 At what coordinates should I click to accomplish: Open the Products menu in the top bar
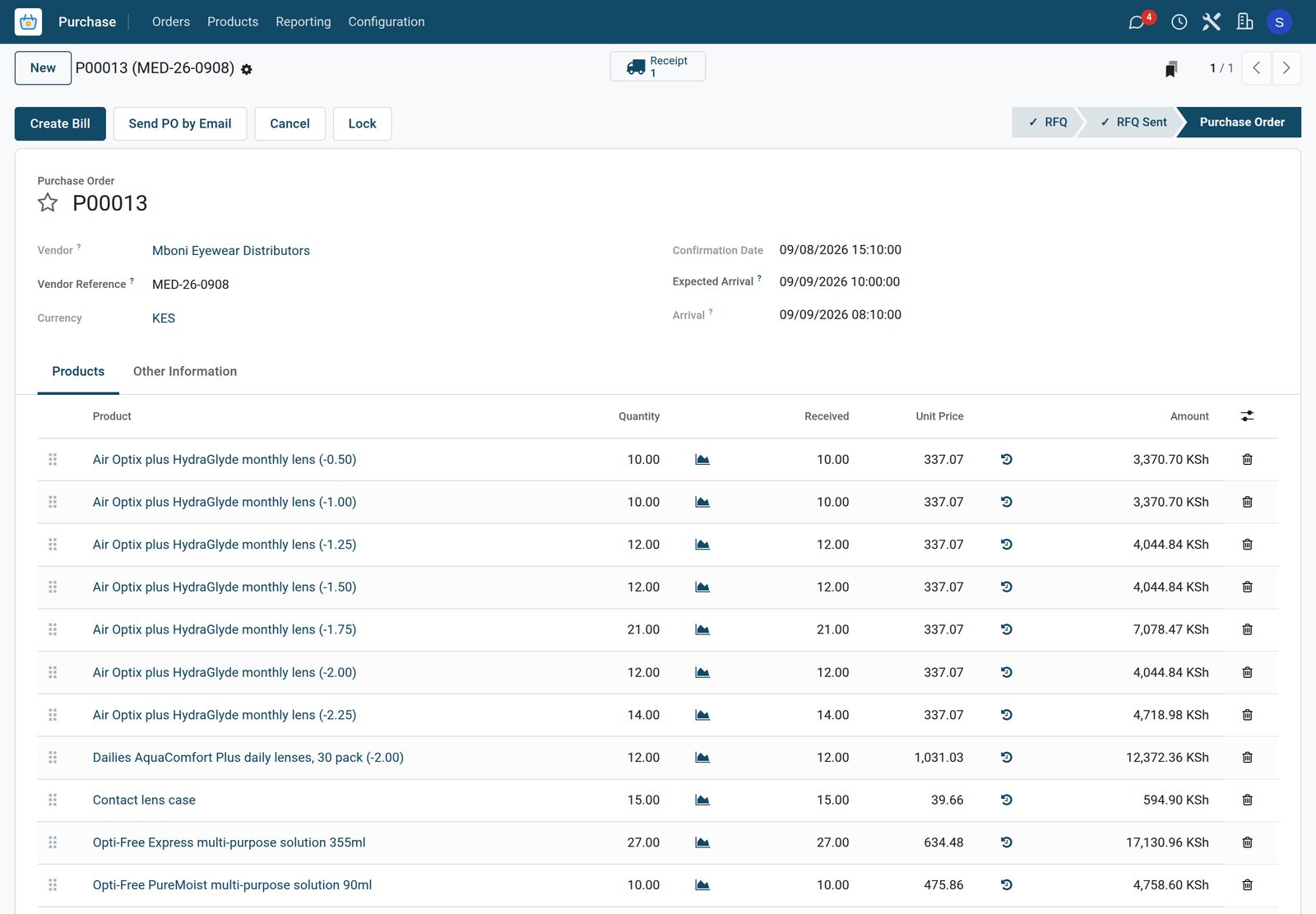233,22
